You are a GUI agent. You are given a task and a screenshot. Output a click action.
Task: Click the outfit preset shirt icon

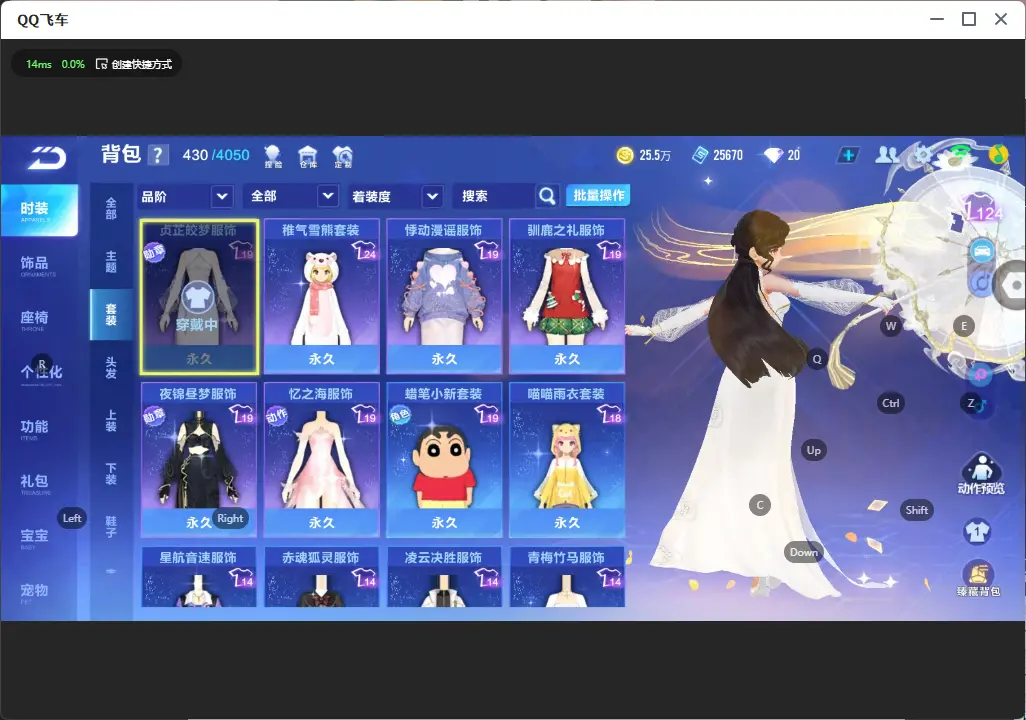tap(978, 531)
